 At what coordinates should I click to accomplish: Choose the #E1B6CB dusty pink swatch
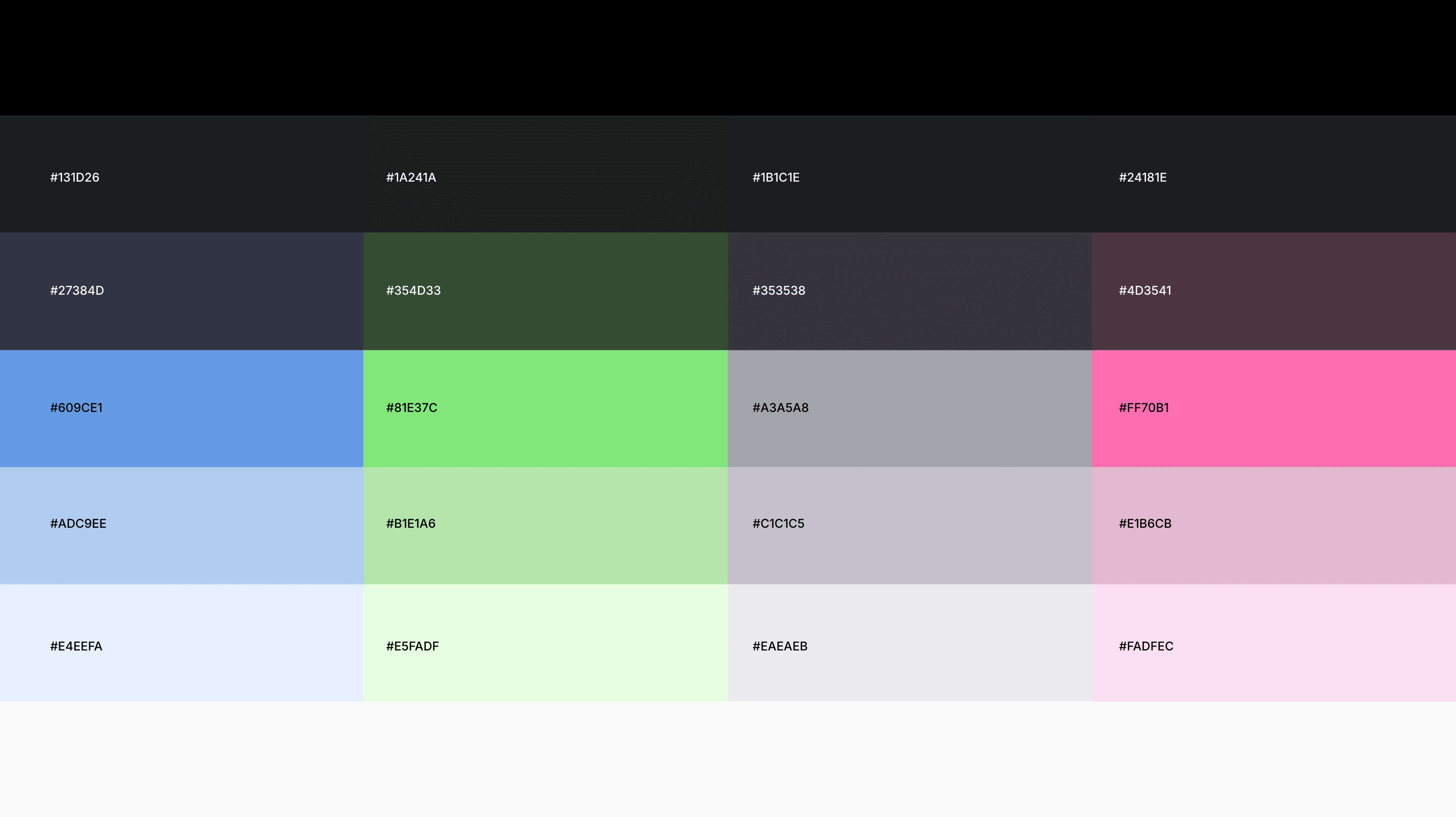click(1274, 524)
